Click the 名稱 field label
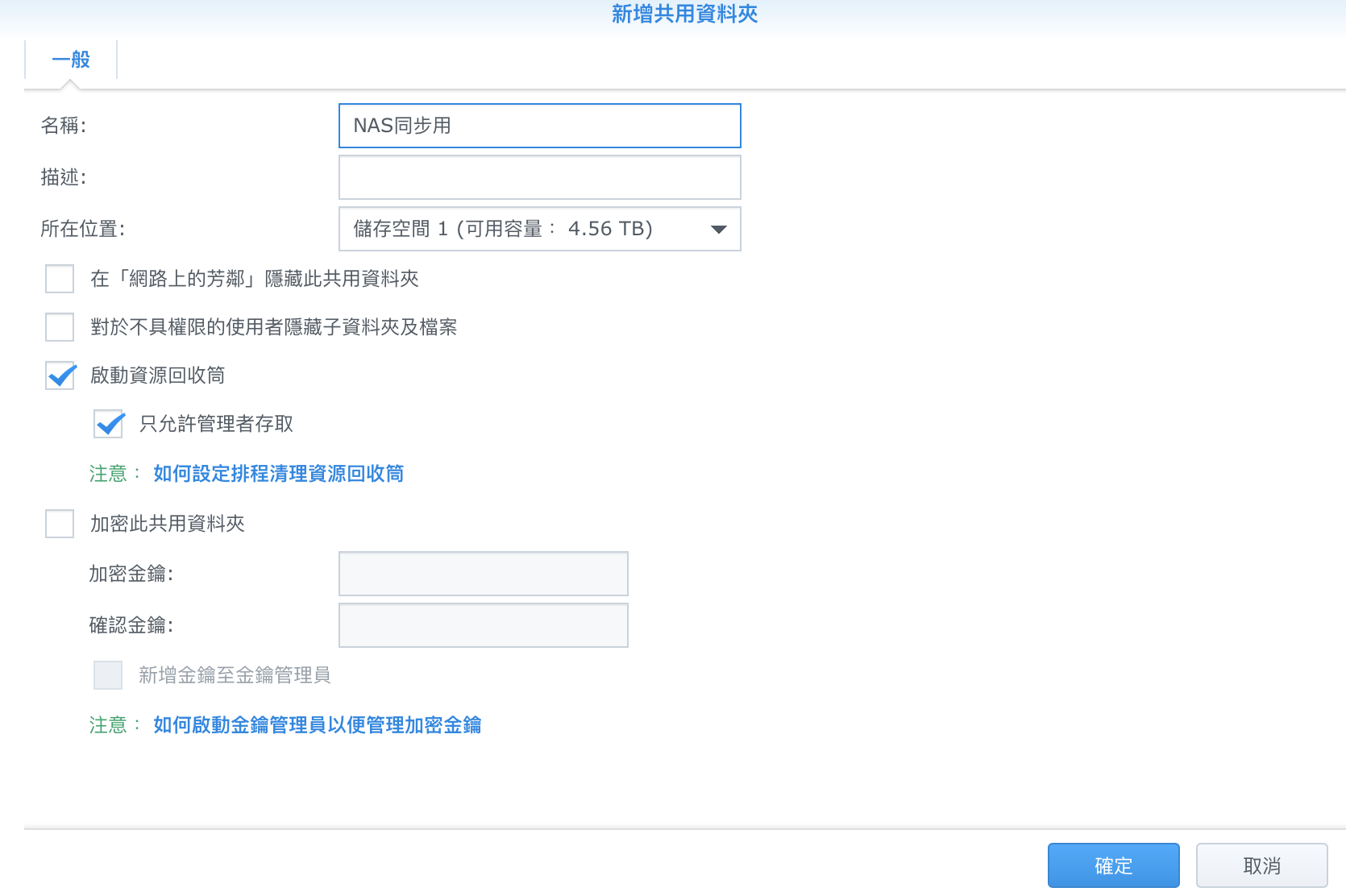The width and height of the screenshot is (1346, 896). click(x=63, y=126)
